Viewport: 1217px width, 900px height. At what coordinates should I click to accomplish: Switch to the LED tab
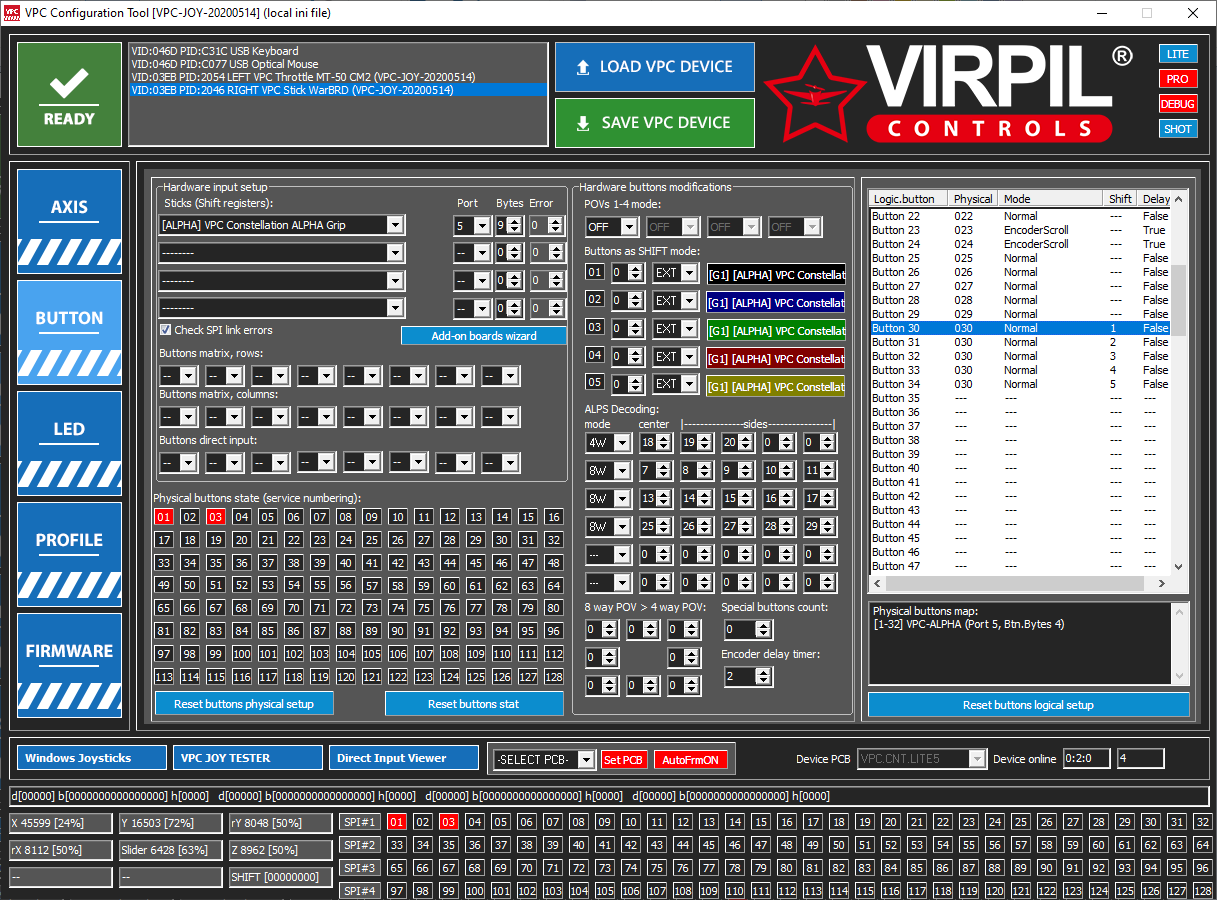pyautogui.click(x=69, y=442)
